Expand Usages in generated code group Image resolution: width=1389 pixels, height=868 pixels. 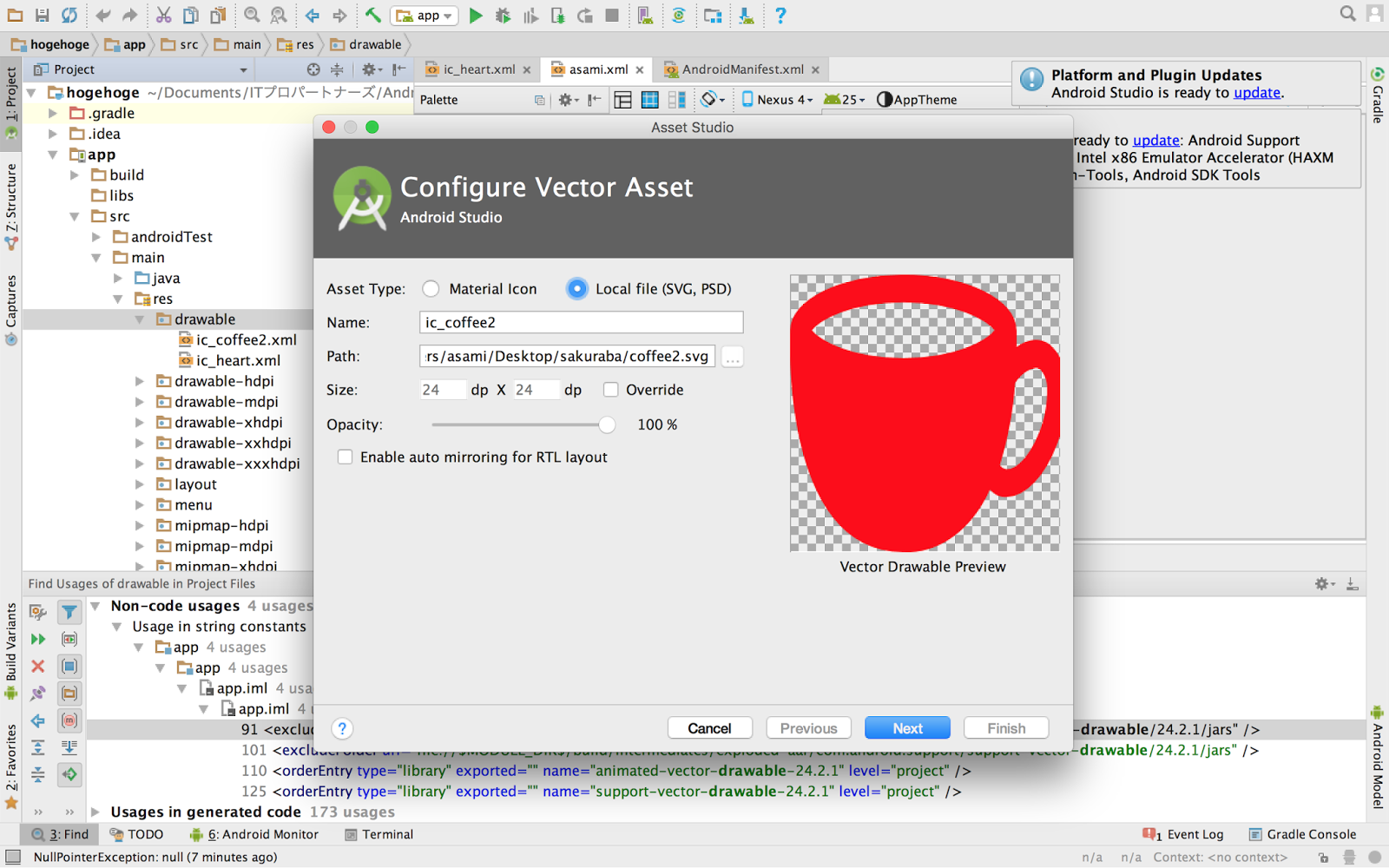(x=96, y=812)
